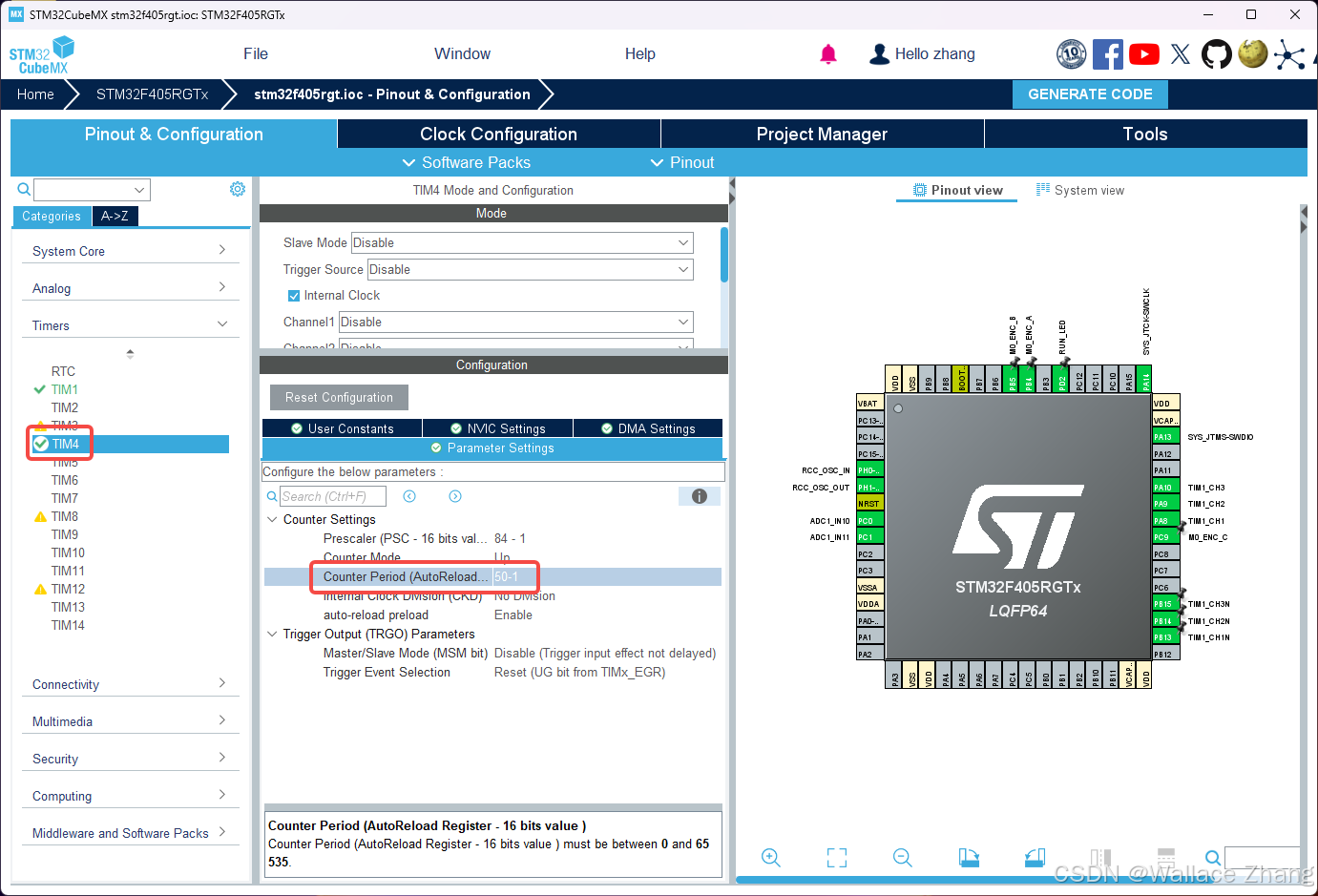The height and width of the screenshot is (896, 1318).
Task: Expand the Analog category
Action: pos(130,288)
